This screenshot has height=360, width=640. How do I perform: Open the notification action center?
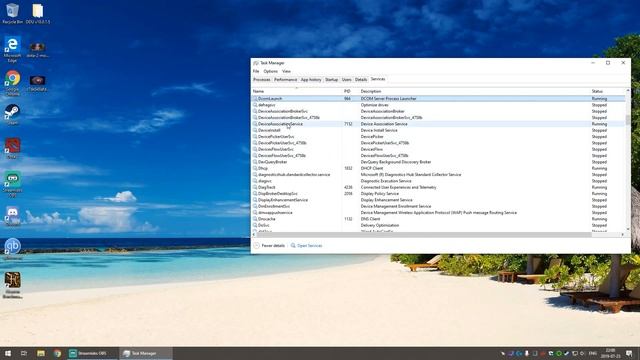(x=629, y=353)
